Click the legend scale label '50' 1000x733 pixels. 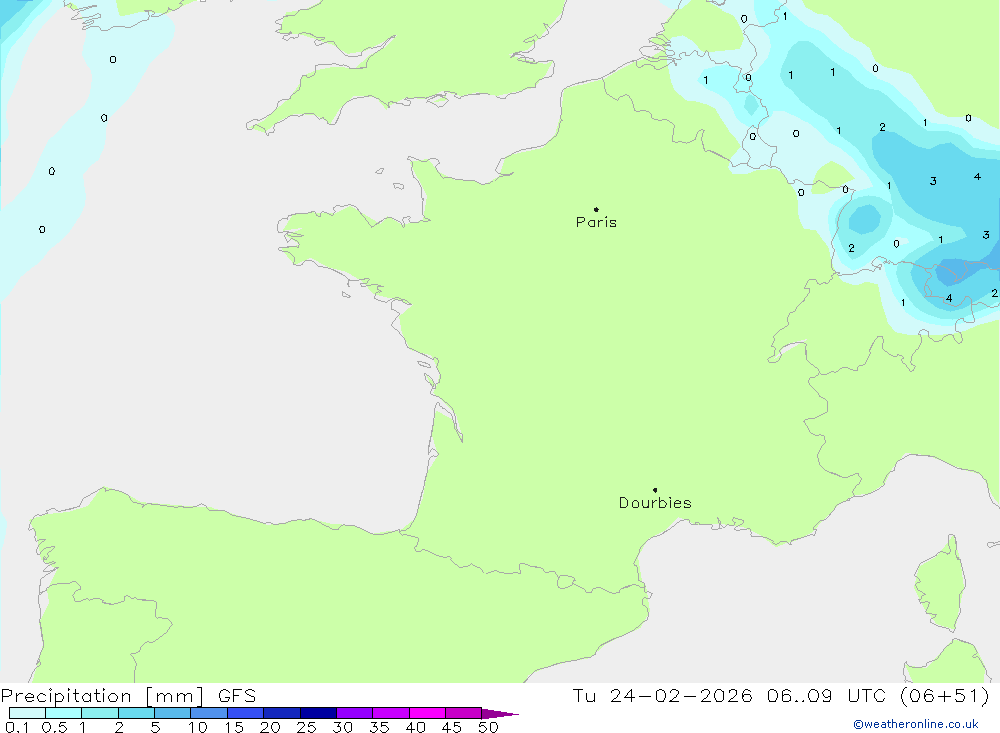pos(489,727)
